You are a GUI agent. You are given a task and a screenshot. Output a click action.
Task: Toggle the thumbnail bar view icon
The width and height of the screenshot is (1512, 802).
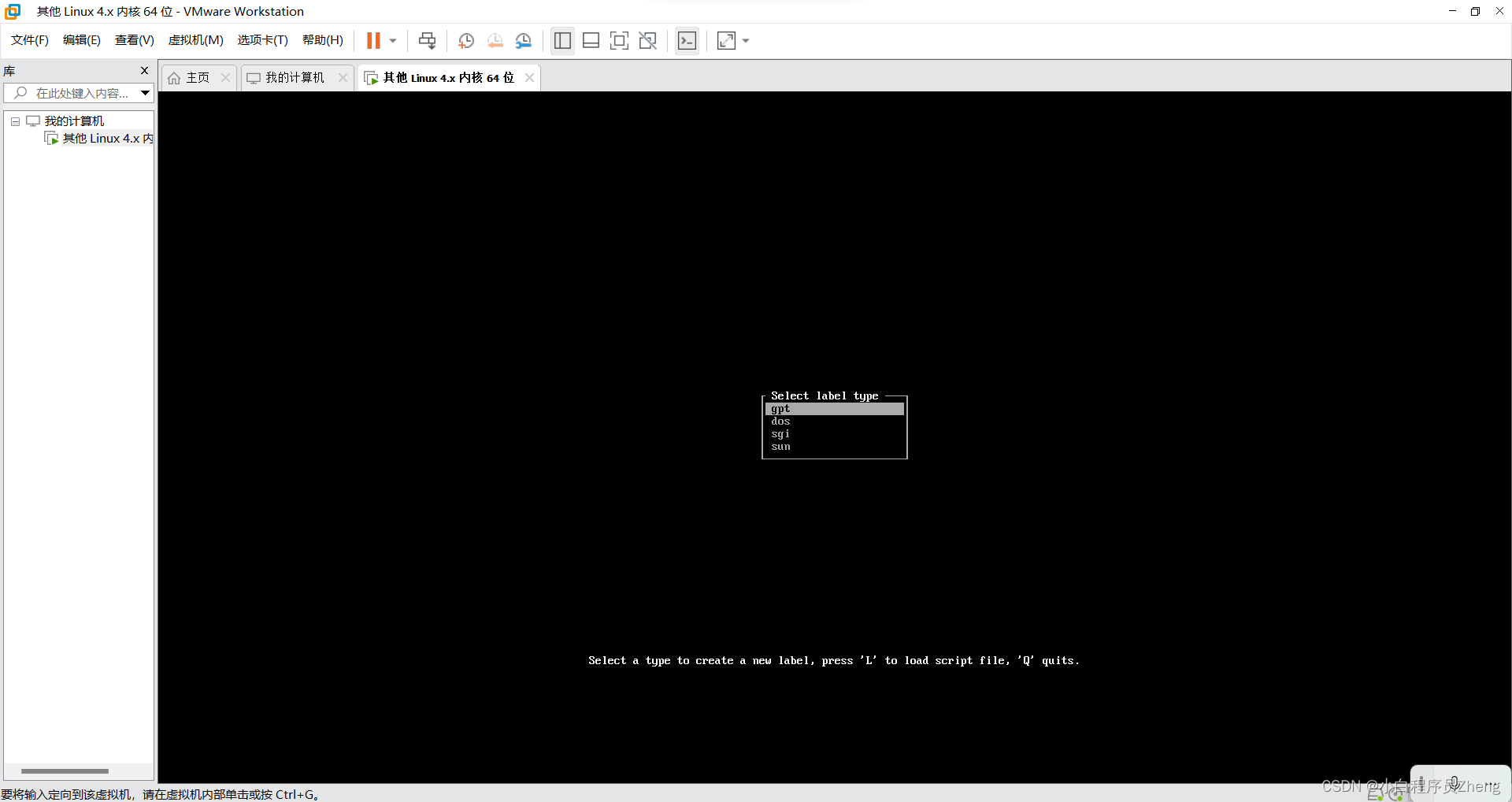(x=591, y=40)
